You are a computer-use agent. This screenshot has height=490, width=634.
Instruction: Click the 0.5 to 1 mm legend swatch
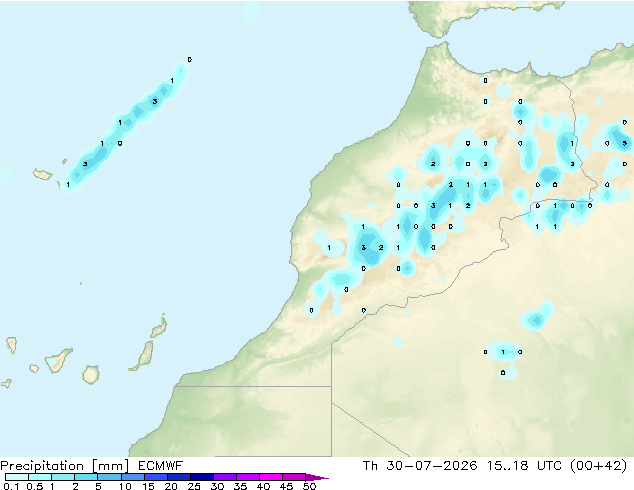(x=40, y=477)
